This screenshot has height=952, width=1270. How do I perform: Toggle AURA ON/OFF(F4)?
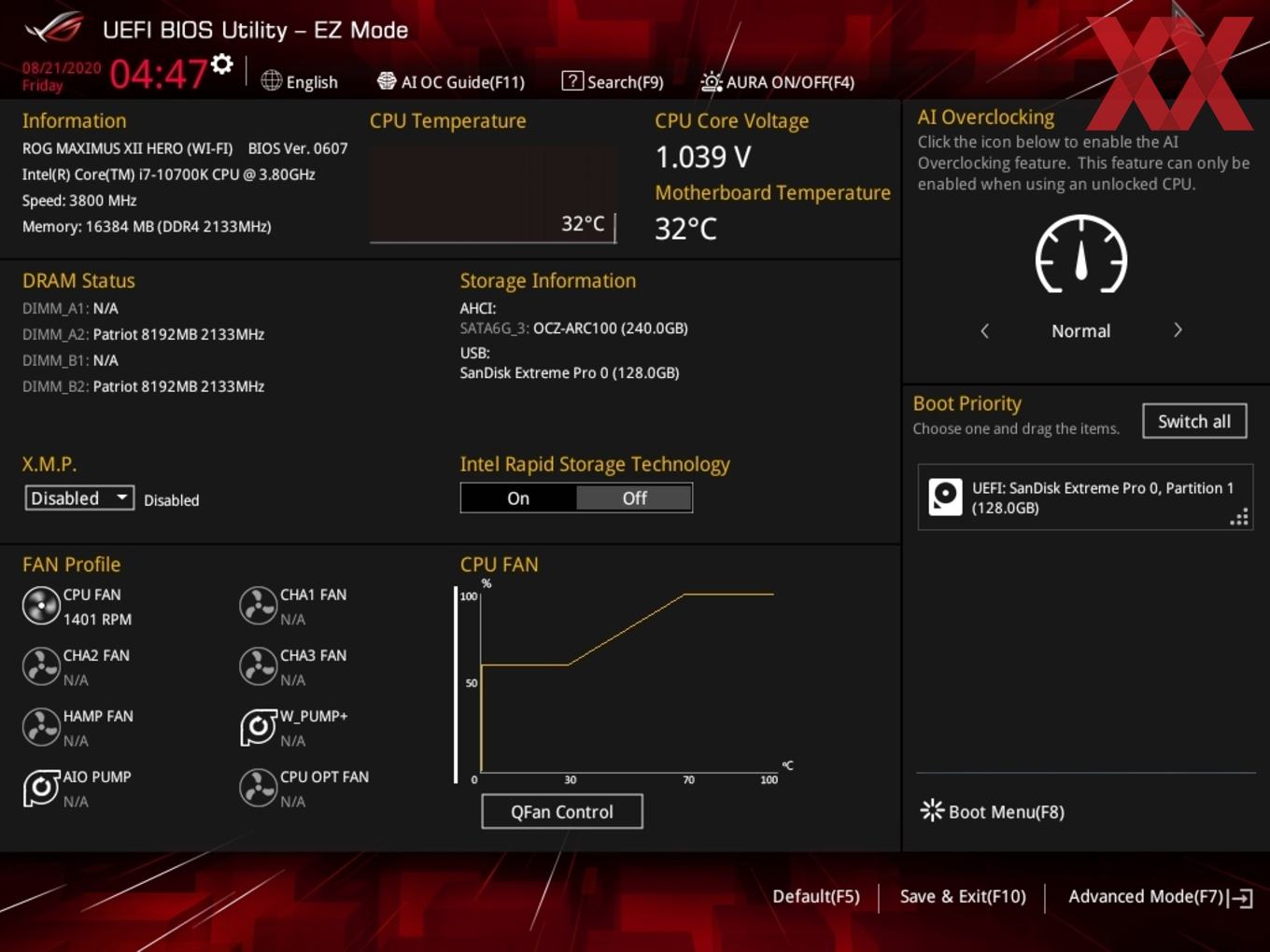tap(778, 82)
